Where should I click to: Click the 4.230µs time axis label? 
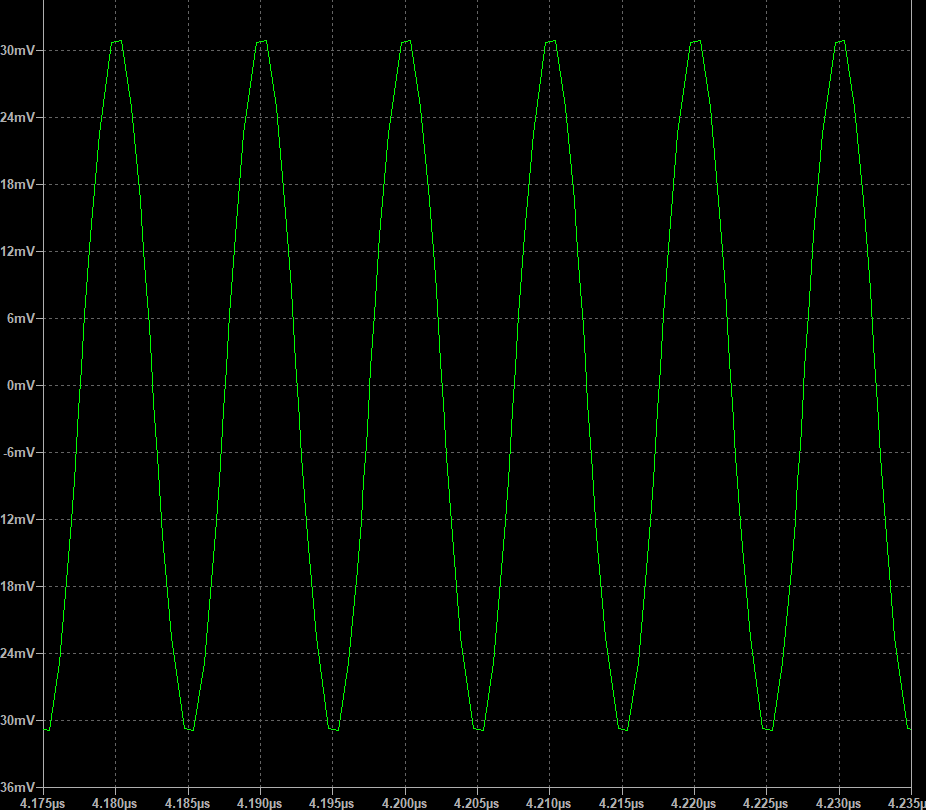click(x=838, y=802)
